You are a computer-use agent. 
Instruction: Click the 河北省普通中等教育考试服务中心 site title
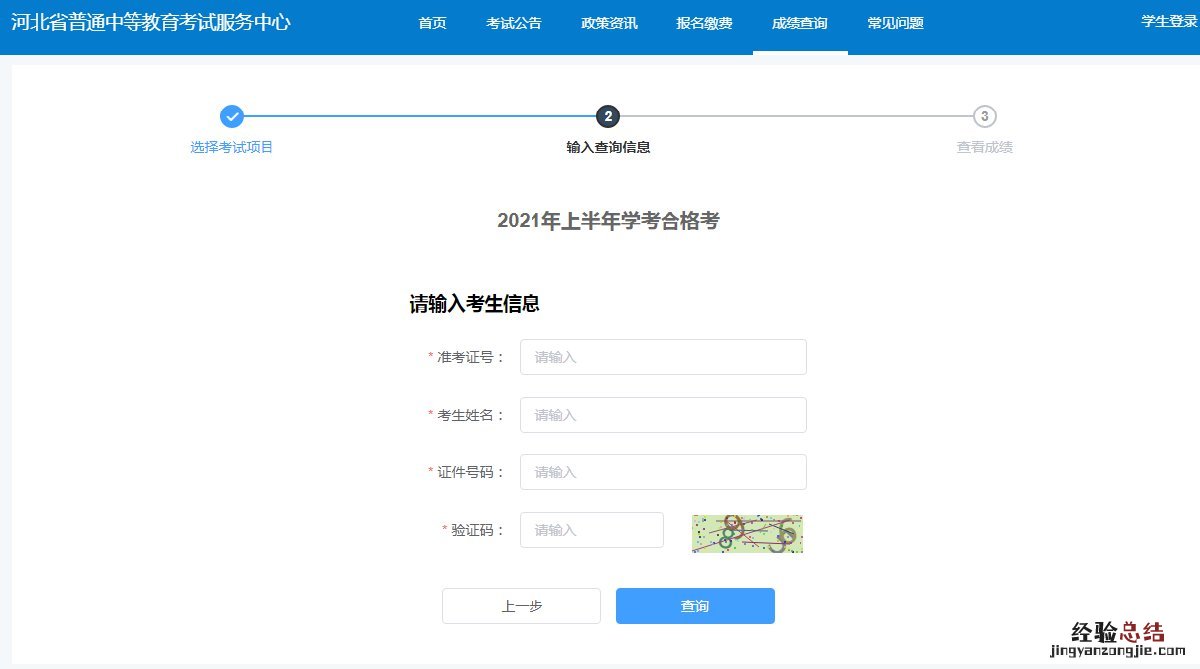(x=151, y=22)
